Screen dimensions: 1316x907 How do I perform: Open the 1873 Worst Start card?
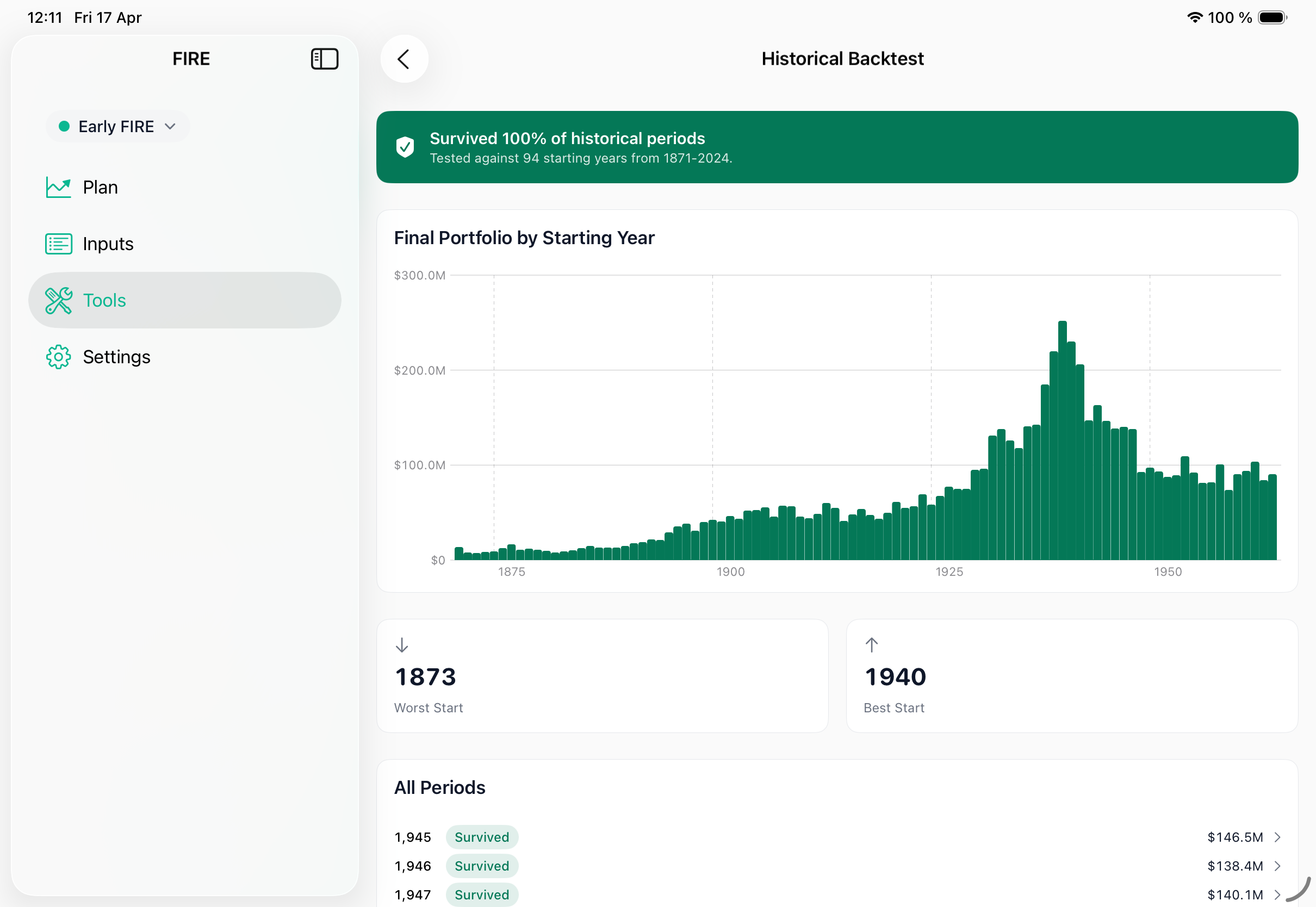(603, 676)
